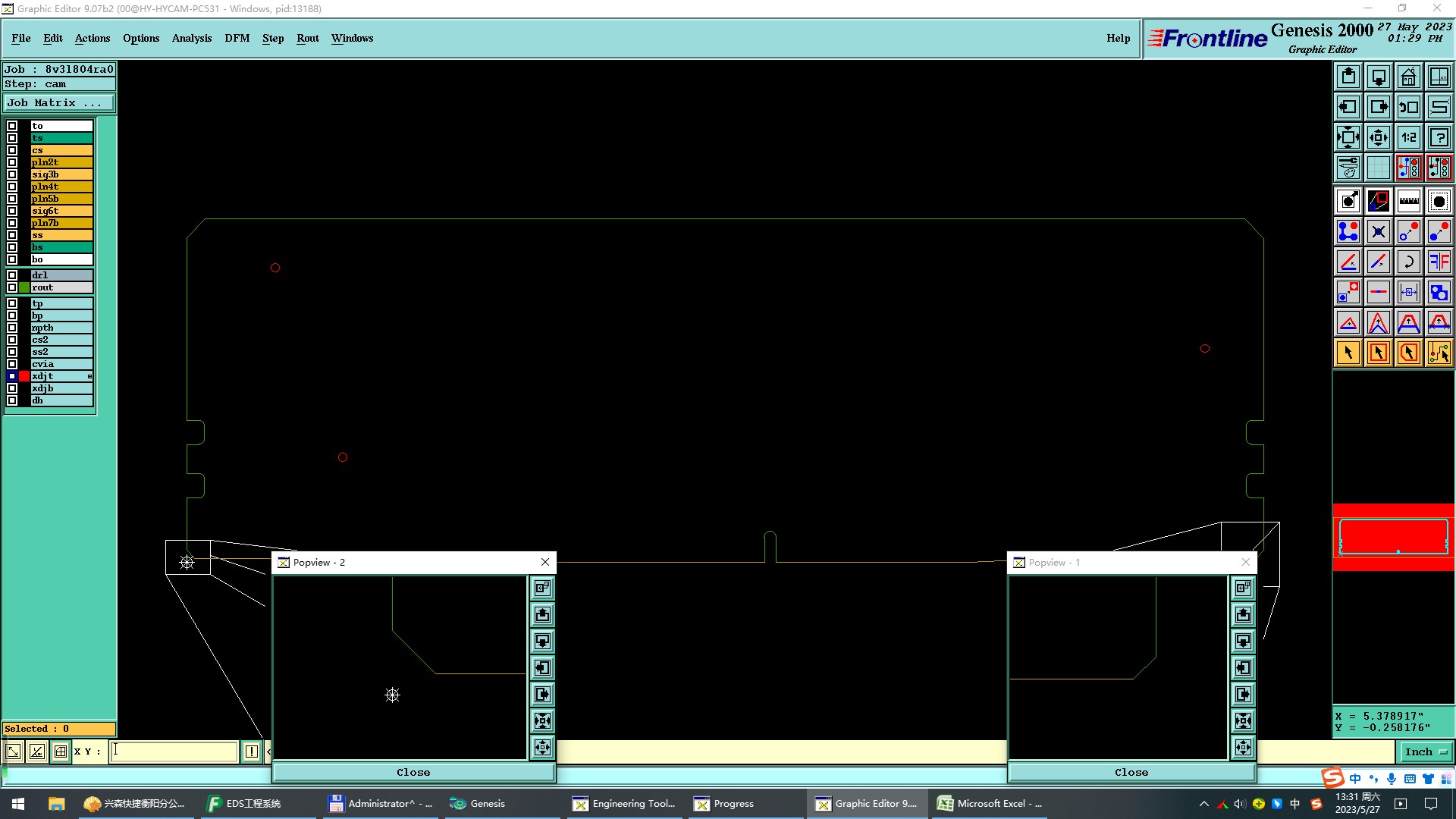Click the blue X delete feature icon
1456x819 pixels.
click(x=1379, y=231)
